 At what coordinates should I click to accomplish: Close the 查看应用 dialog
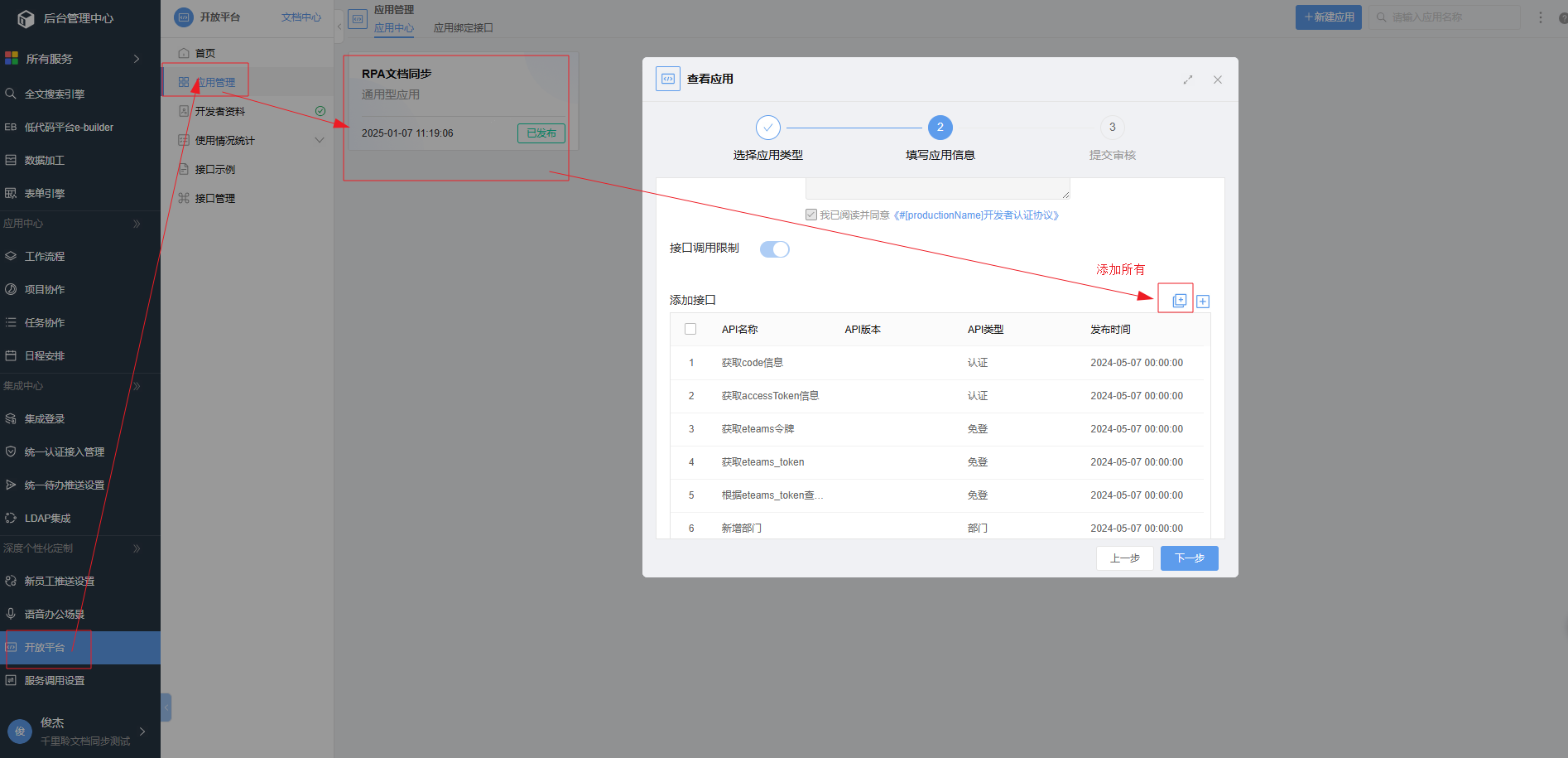1218,80
